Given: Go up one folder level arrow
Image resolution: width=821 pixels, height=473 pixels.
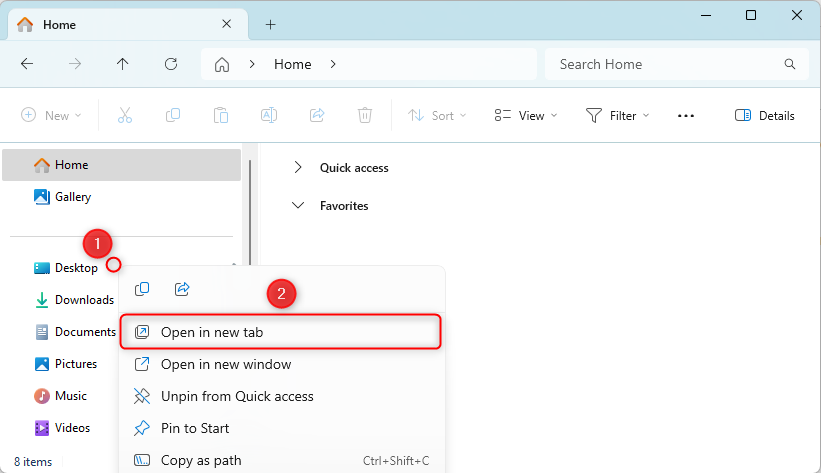Looking at the screenshot, I should click(x=123, y=64).
